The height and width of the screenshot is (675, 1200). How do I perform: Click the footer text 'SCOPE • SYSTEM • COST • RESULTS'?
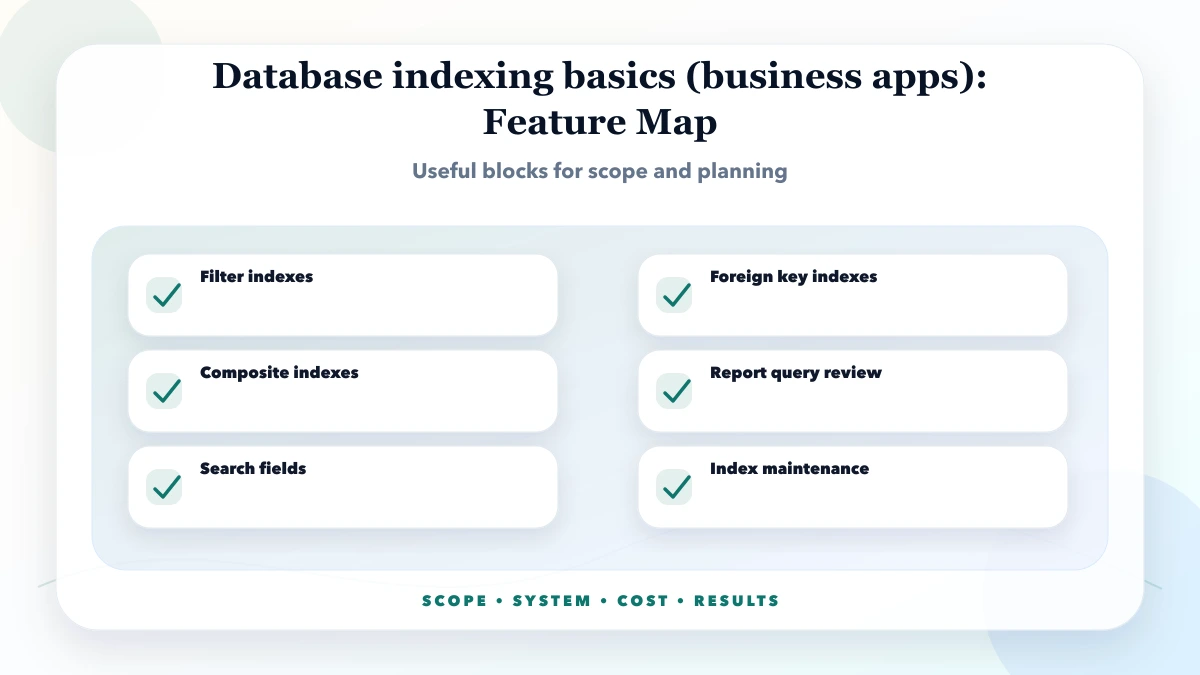(600, 601)
